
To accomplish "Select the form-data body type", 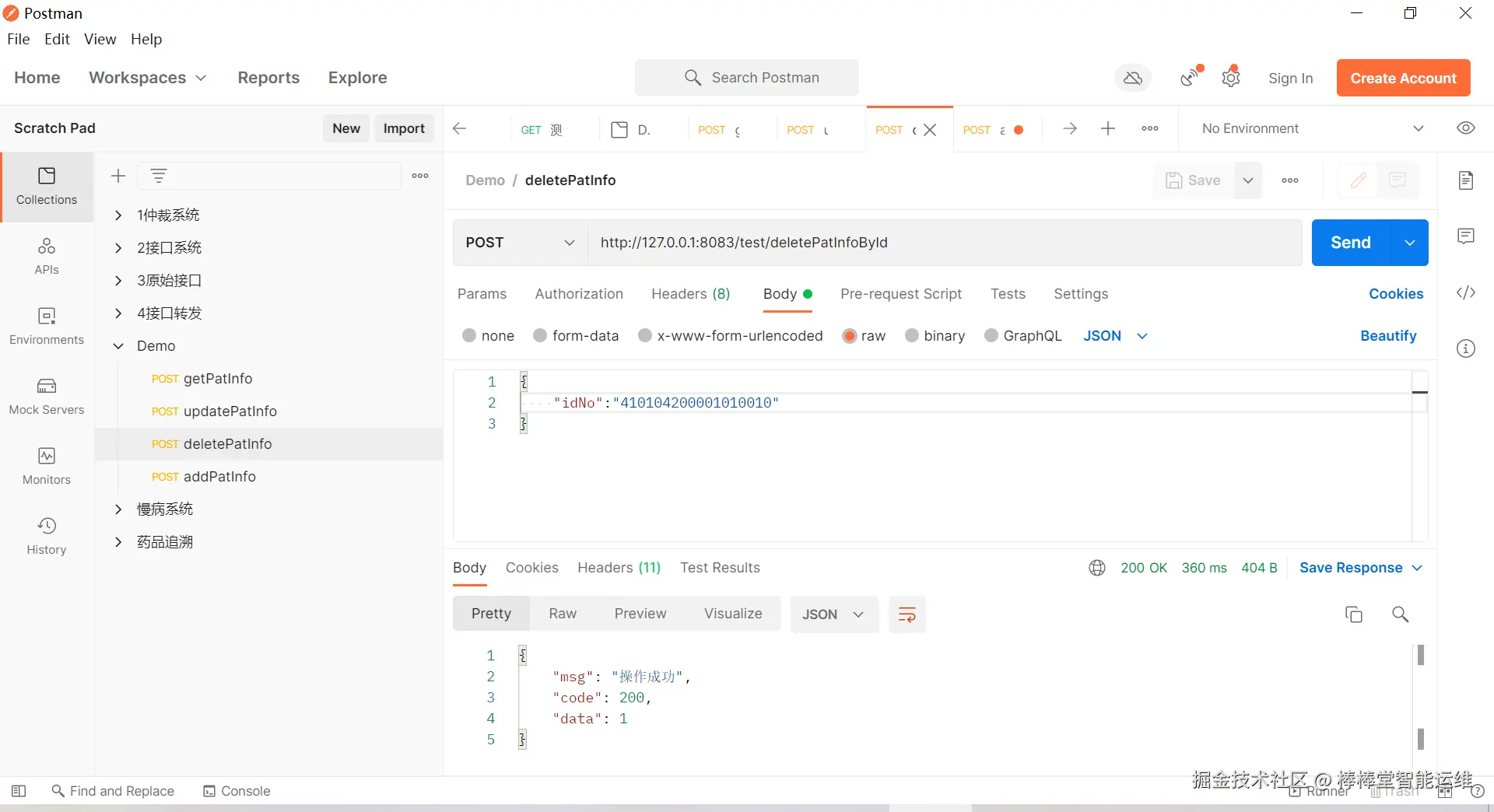I will click(x=540, y=336).
